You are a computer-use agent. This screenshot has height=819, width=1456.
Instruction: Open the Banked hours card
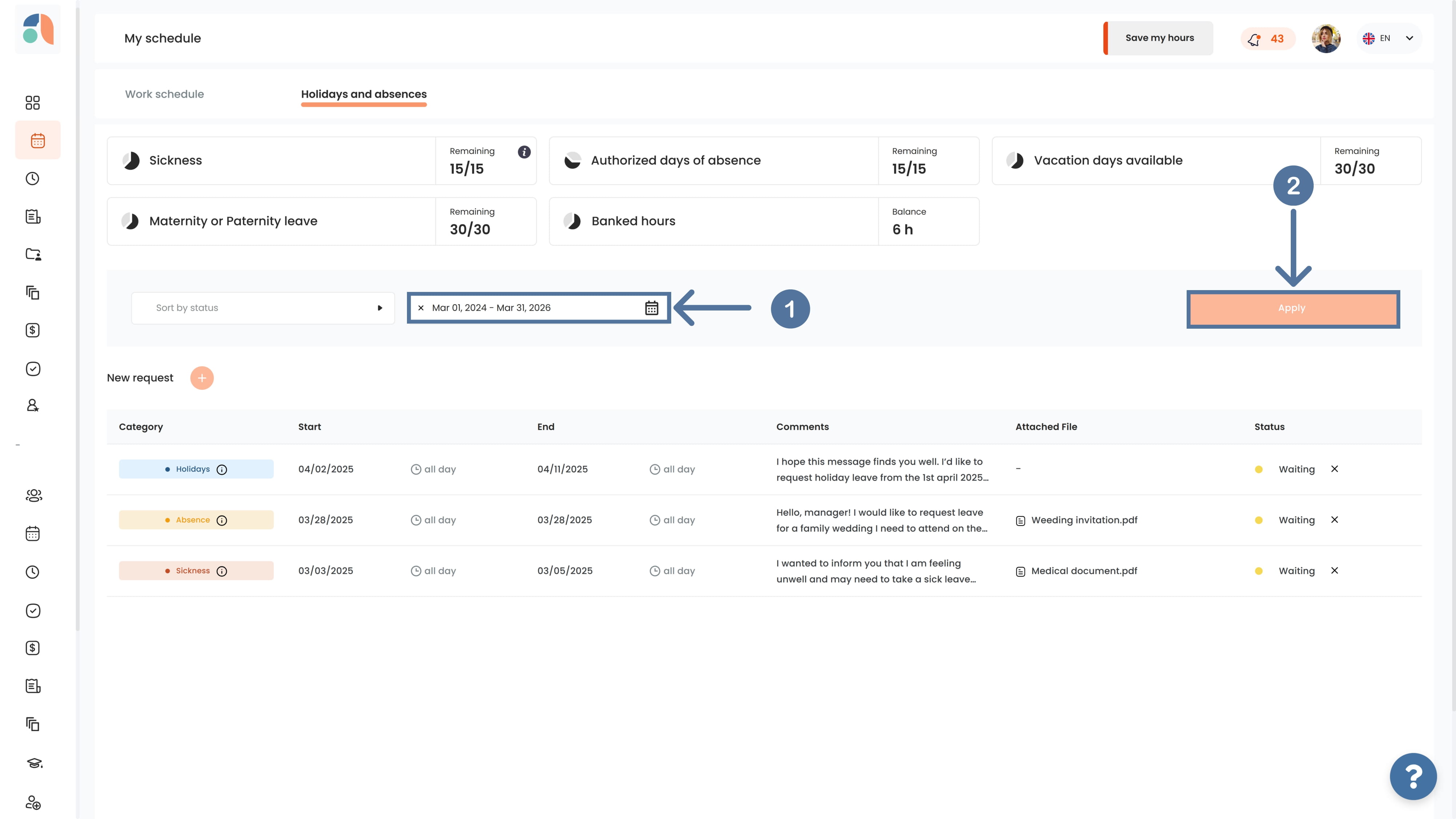click(x=764, y=221)
